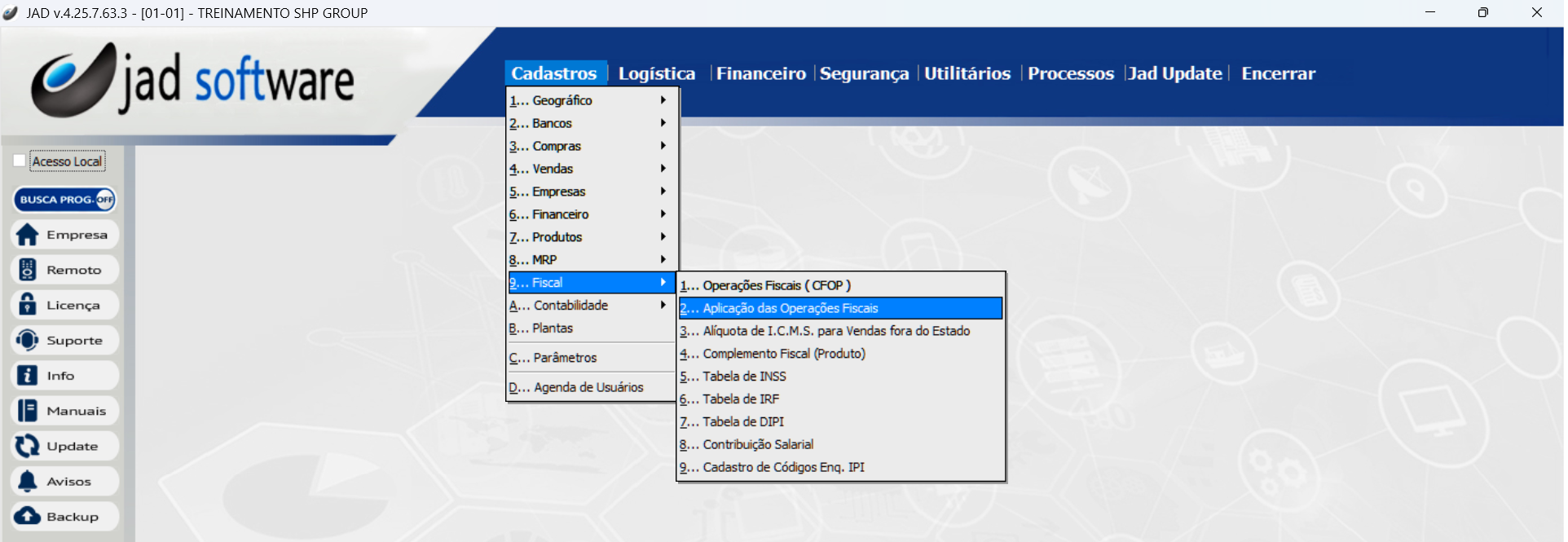This screenshot has height=542, width=1568.
Task: Click the Manuais book icon
Action: (x=27, y=411)
